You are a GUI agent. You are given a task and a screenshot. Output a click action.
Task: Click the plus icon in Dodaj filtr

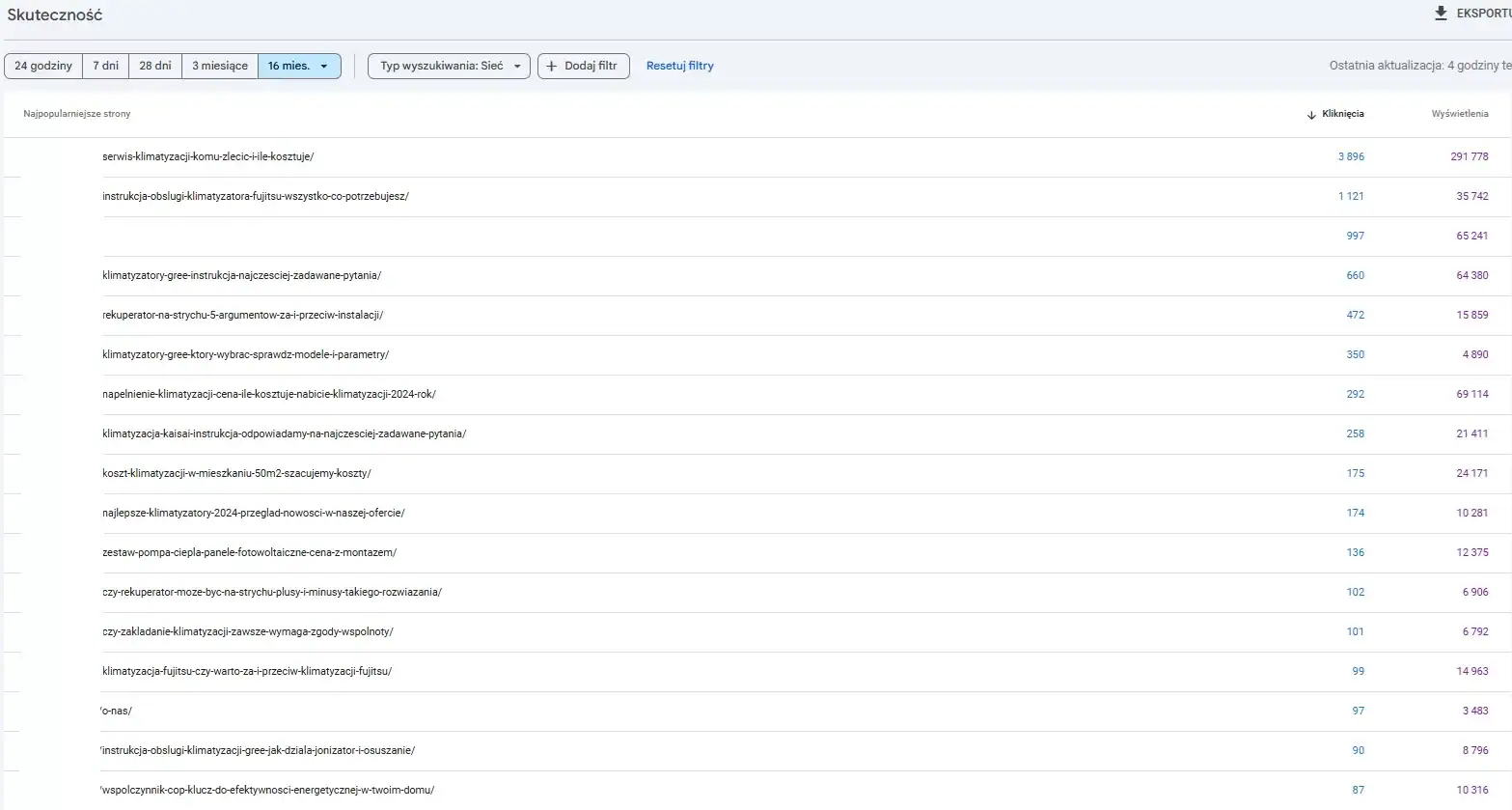click(552, 66)
